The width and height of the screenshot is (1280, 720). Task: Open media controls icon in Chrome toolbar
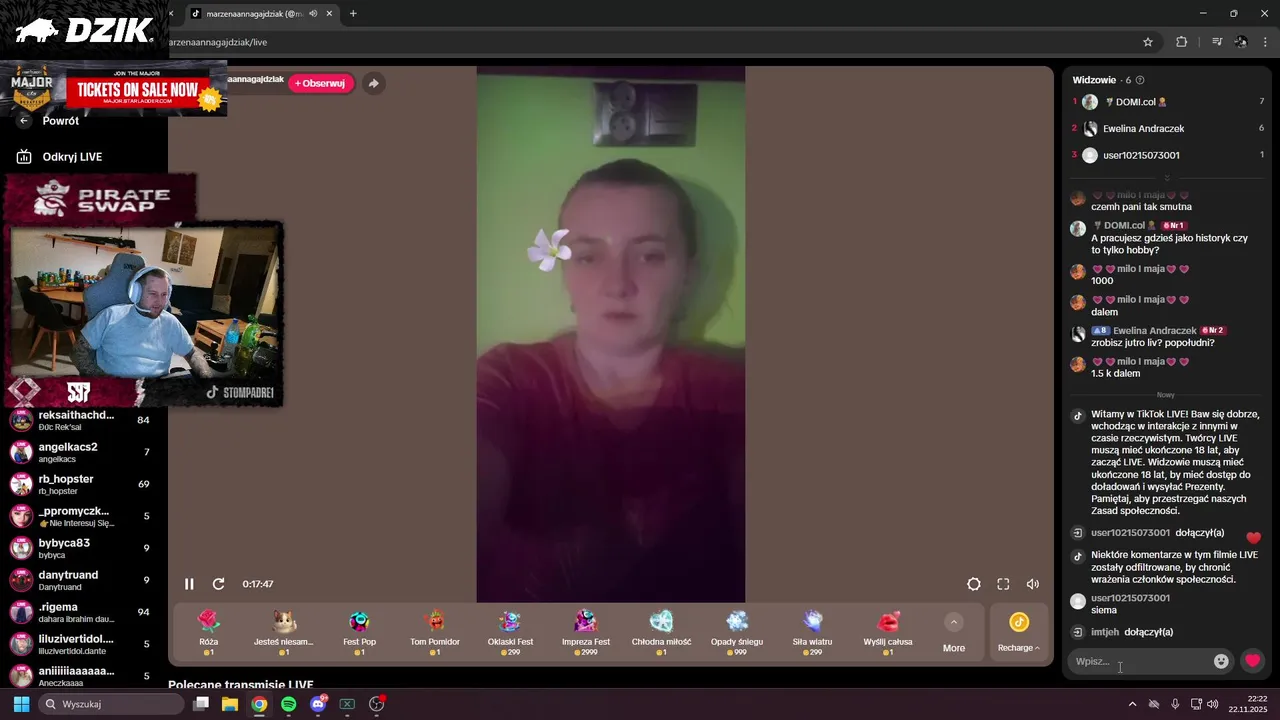[1217, 42]
